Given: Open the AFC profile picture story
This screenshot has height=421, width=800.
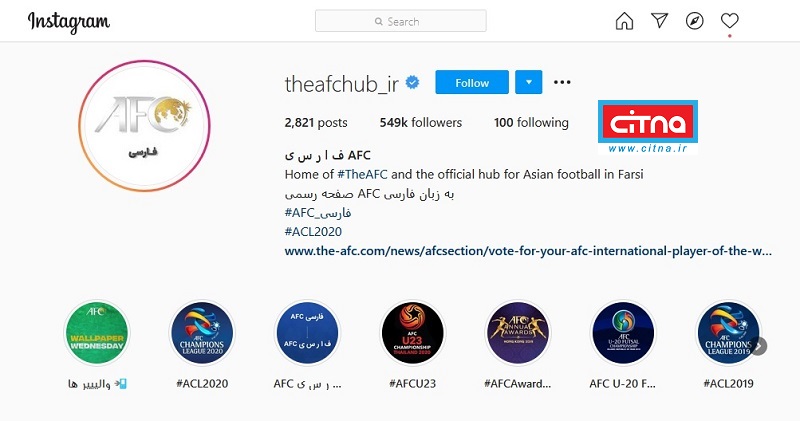Looking at the screenshot, I should click(x=144, y=126).
